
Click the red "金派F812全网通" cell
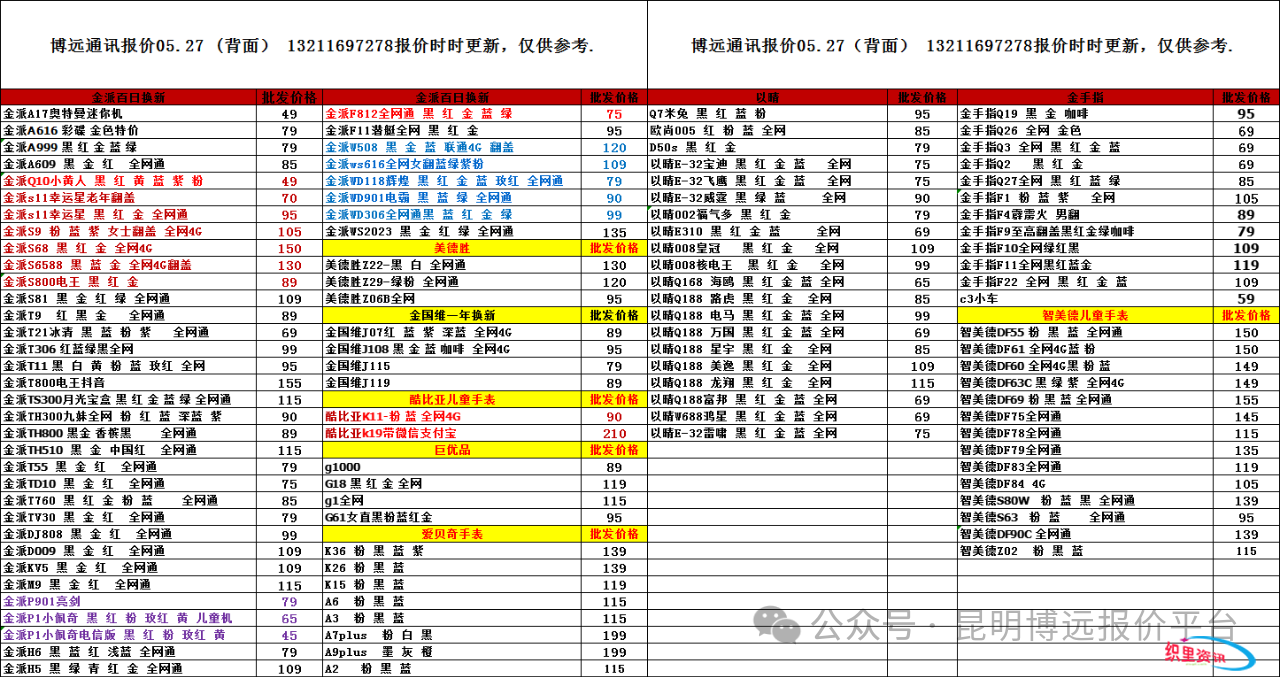click(452, 114)
